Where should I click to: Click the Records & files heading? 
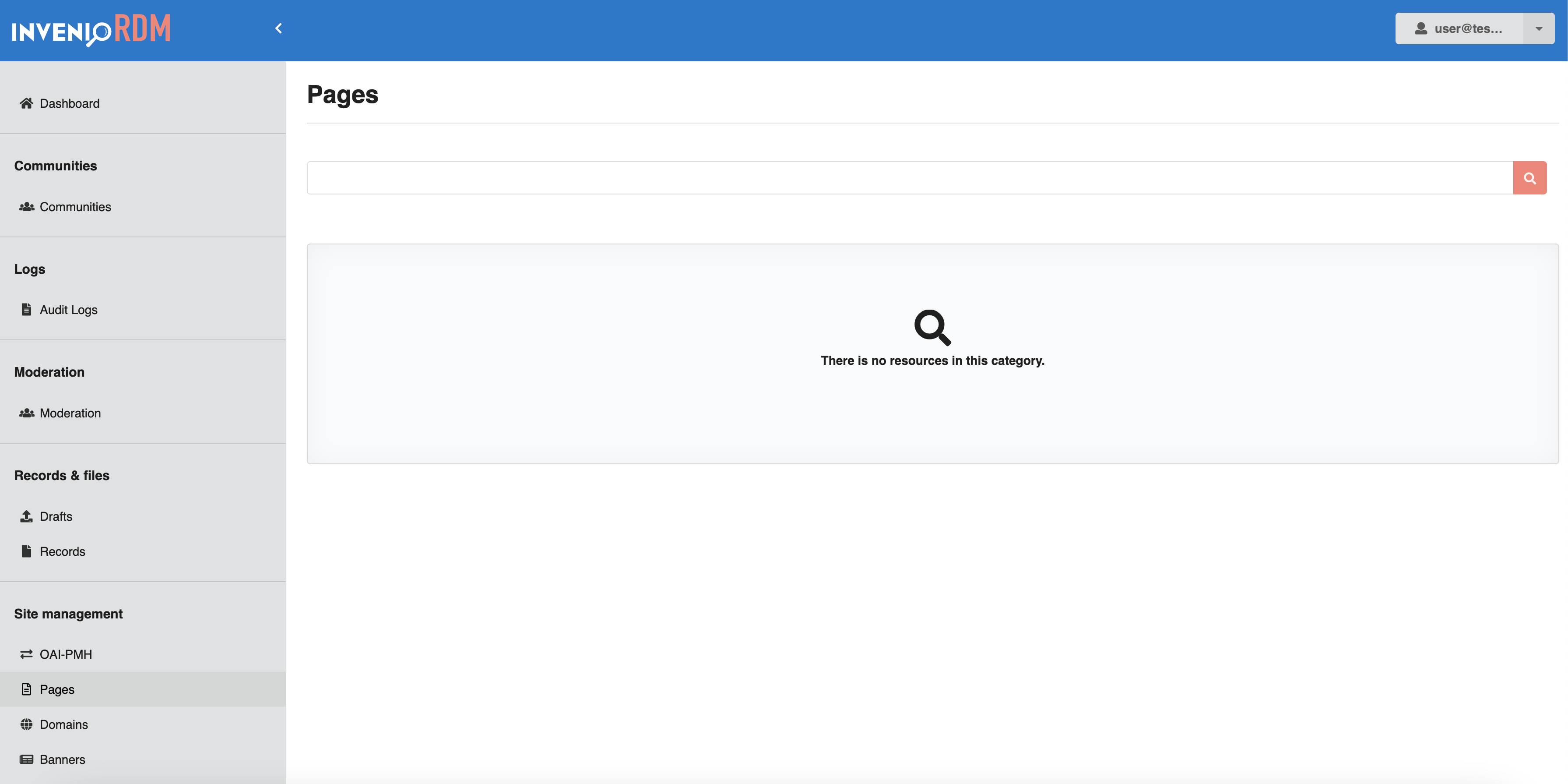[61, 476]
